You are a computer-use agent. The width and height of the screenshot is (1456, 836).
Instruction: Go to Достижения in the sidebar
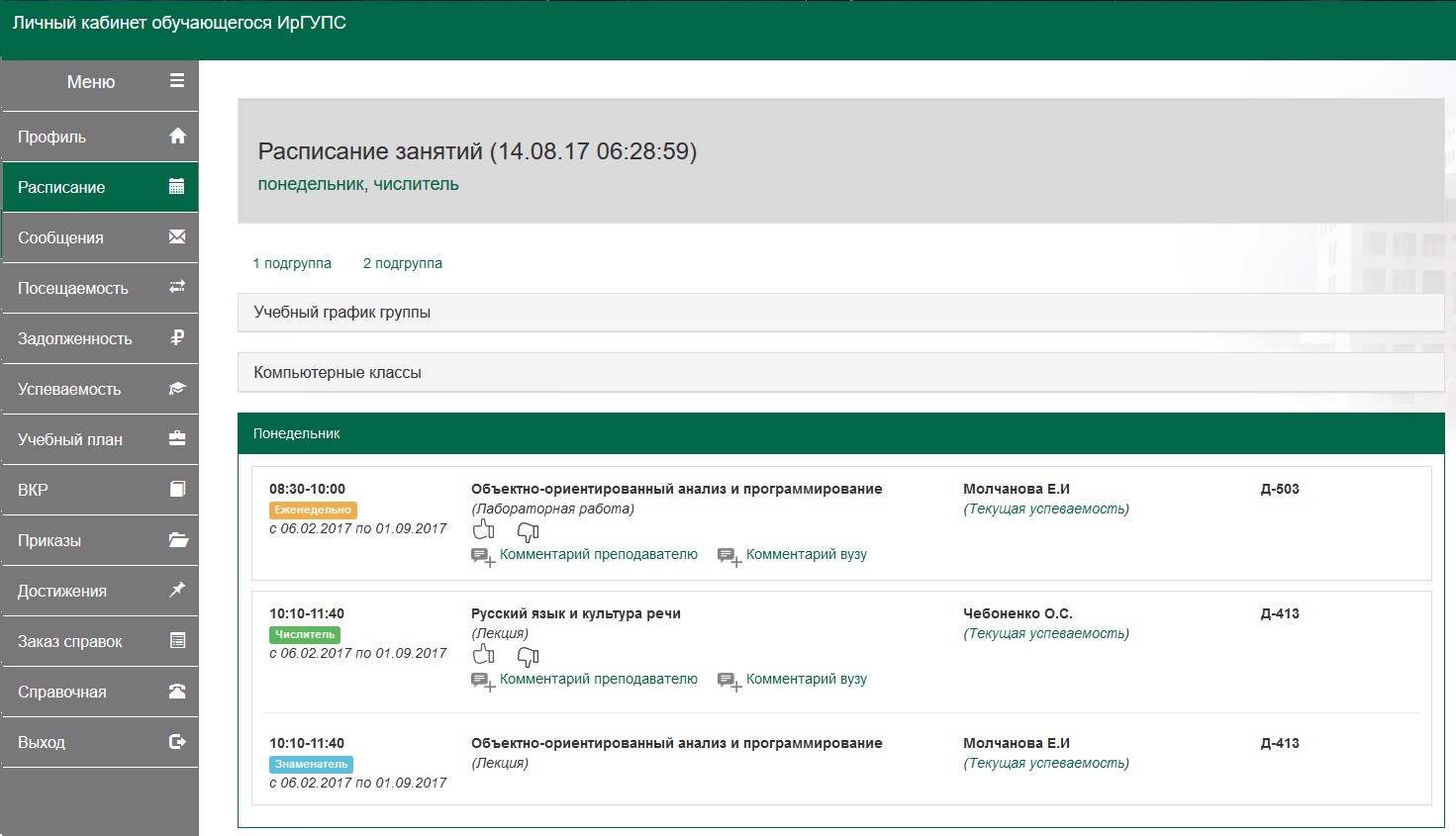point(100,591)
